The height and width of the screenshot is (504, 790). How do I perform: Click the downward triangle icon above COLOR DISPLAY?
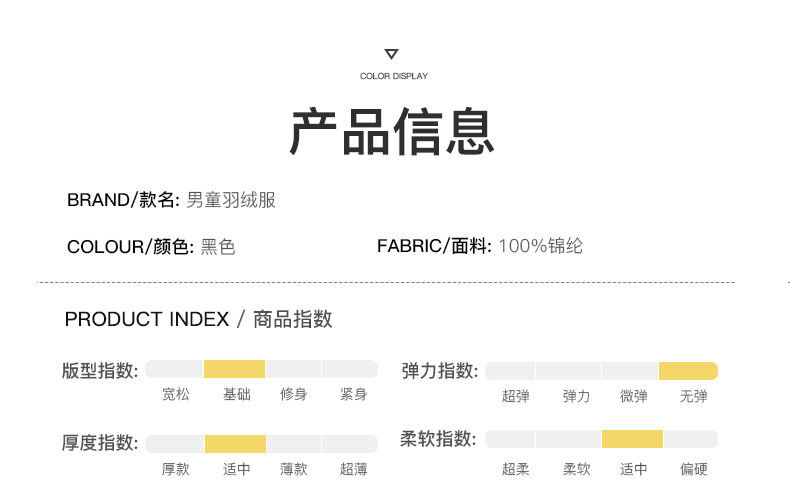click(x=392, y=54)
